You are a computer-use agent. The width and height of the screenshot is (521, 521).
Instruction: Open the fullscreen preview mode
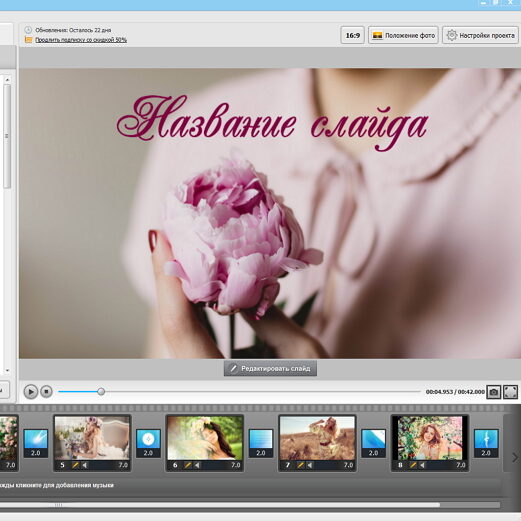click(x=510, y=392)
